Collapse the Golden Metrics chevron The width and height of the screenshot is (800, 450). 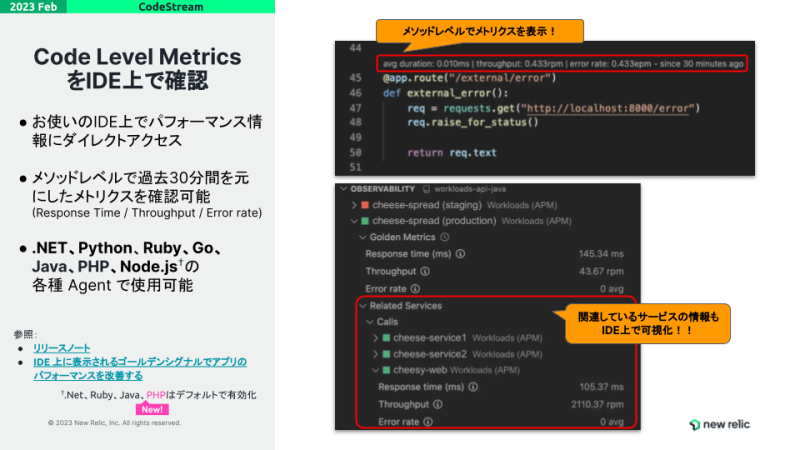(x=363, y=237)
